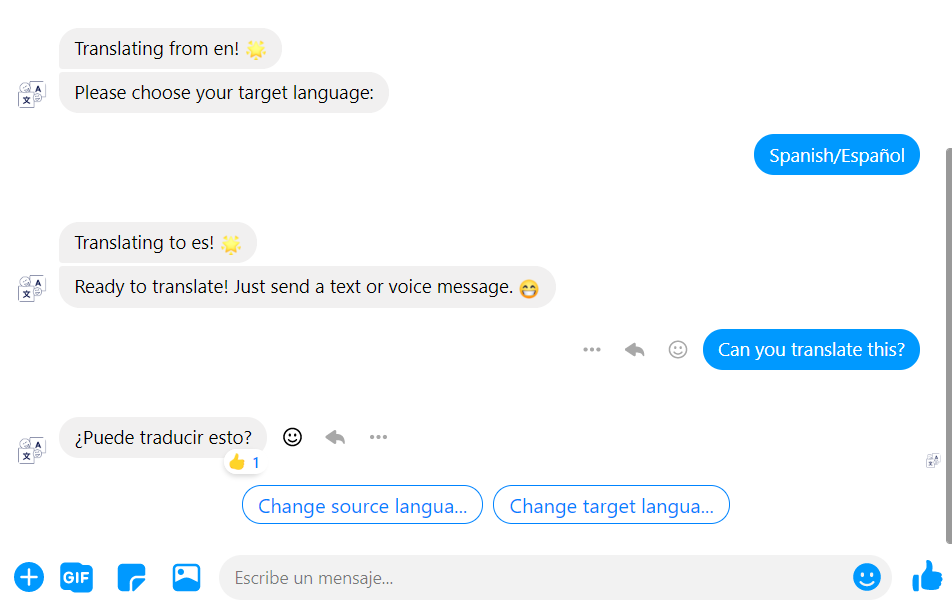Open more options for 'Can you translate this?'
This screenshot has height=605, width=952.
click(x=591, y=349)
